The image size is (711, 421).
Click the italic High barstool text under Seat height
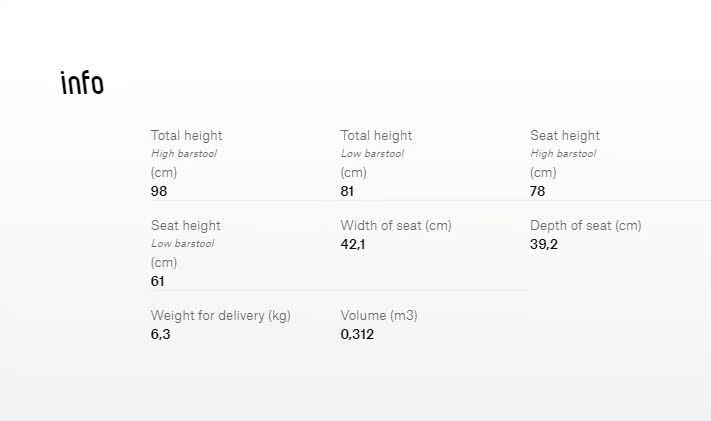[x=563, y=153]
